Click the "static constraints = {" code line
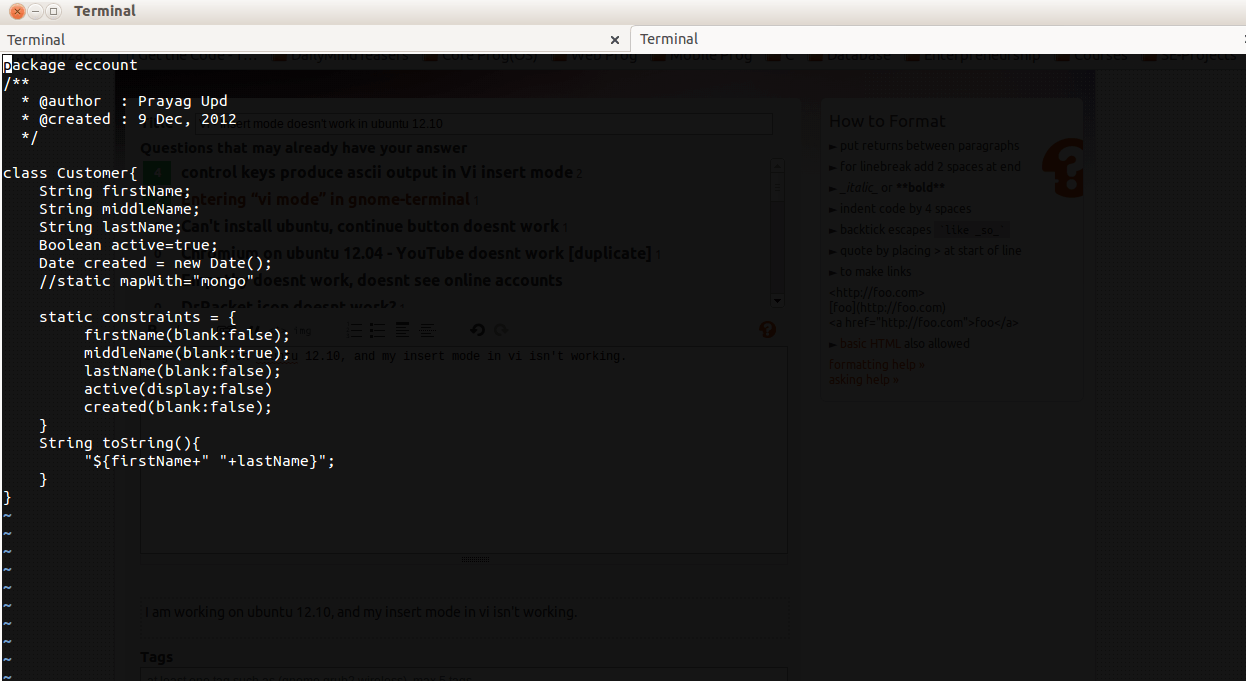The height and width of the screenshot is (681, 1246). tap(137, 317)
